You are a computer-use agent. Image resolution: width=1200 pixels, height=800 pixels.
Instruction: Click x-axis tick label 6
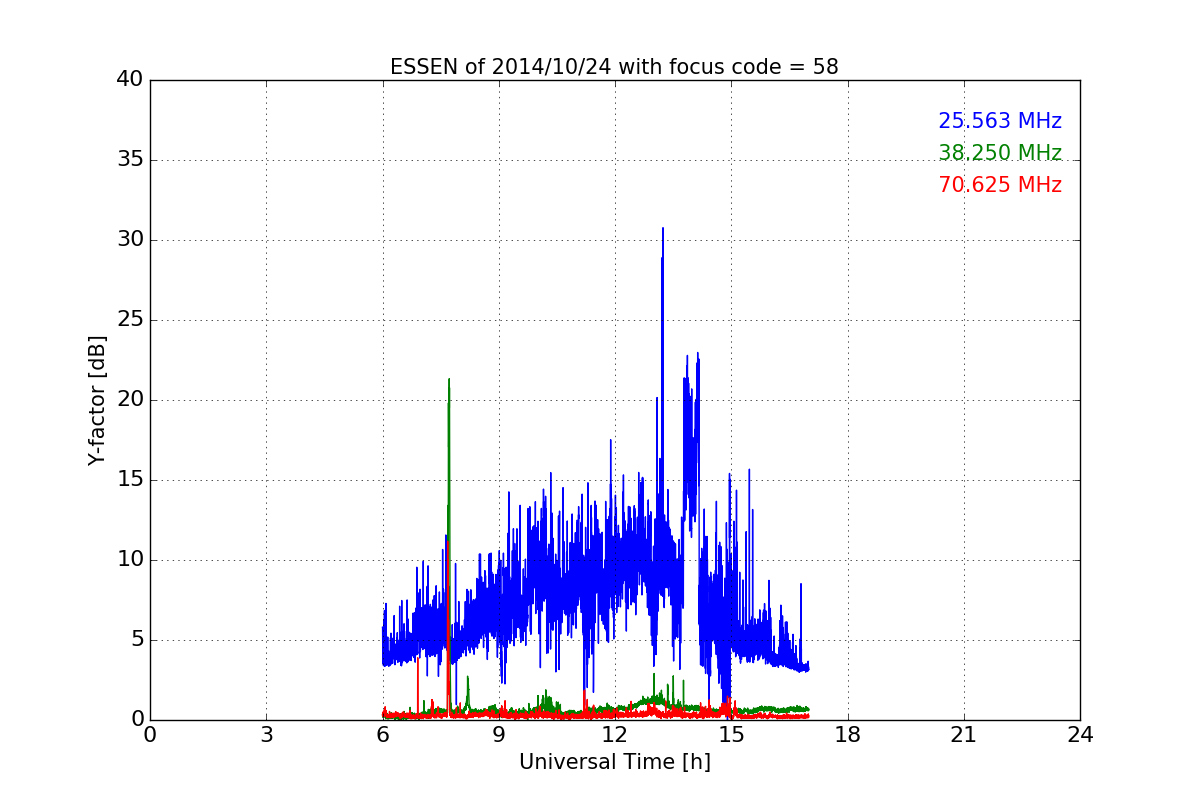[382, 734]
